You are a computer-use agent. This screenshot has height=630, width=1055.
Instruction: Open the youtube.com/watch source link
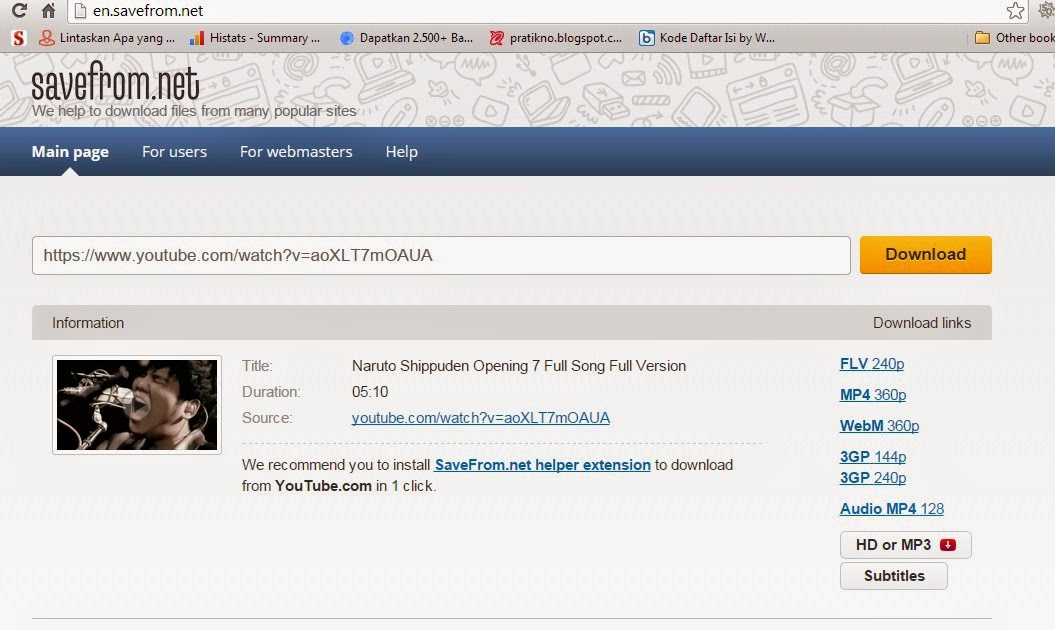480,418
